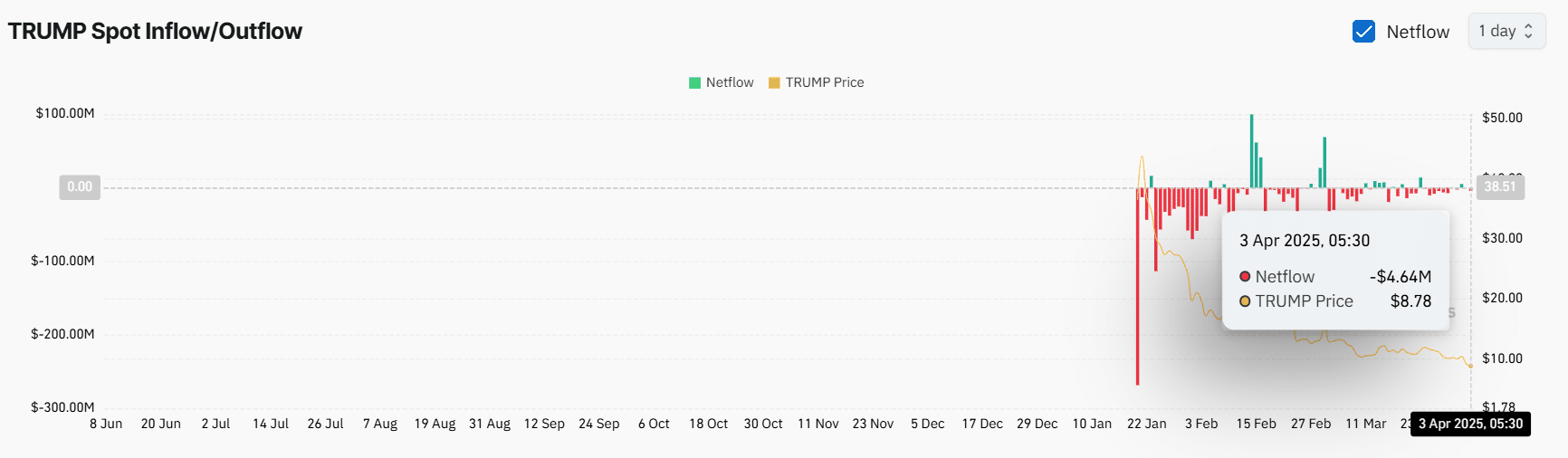Click the Netflow checkbox text label
Image resolution: width=1568 pixels, height=458 pixels.
(x=1418, y=32)
